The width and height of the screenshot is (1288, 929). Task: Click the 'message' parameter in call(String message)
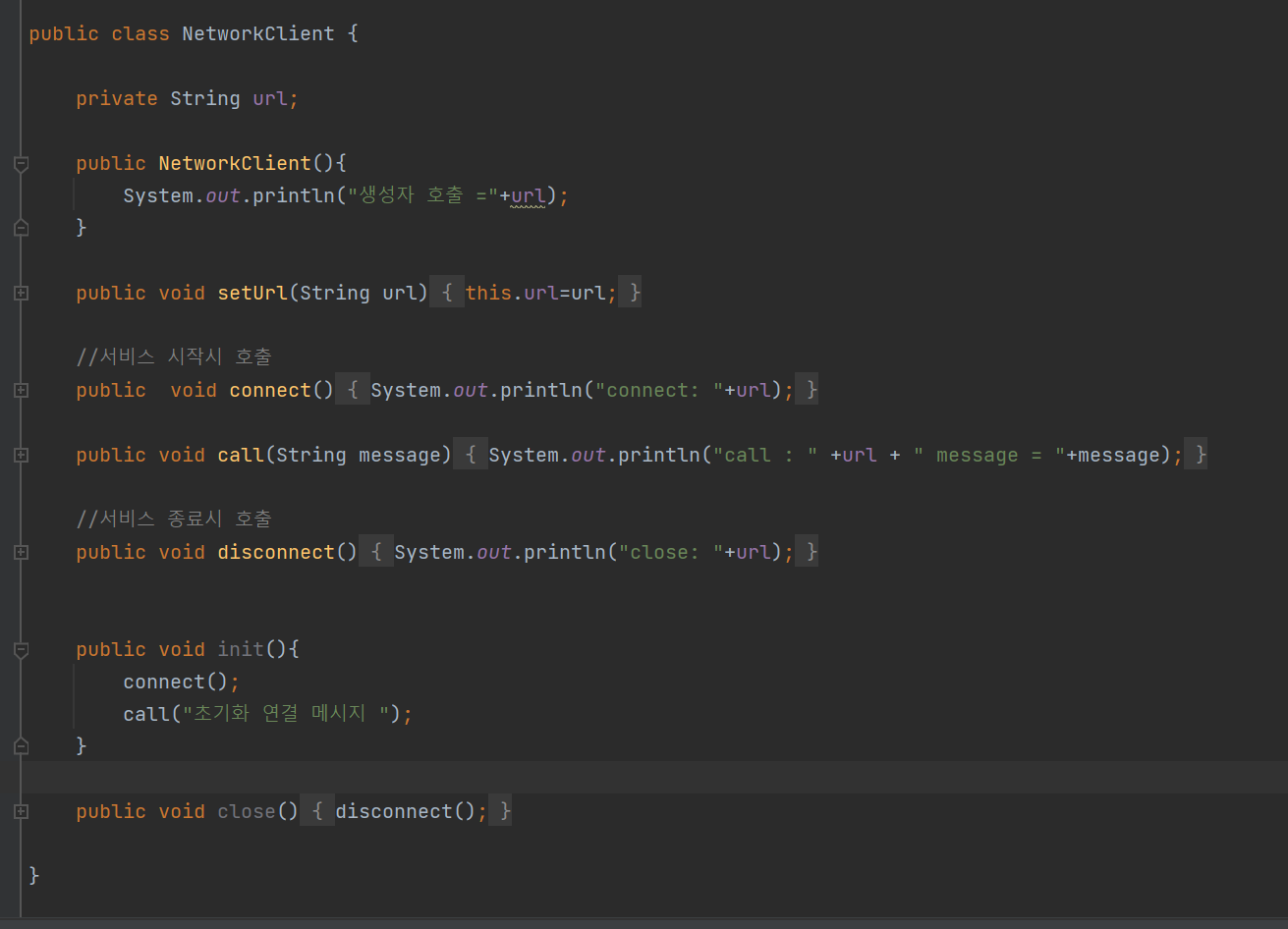[400, 455]
